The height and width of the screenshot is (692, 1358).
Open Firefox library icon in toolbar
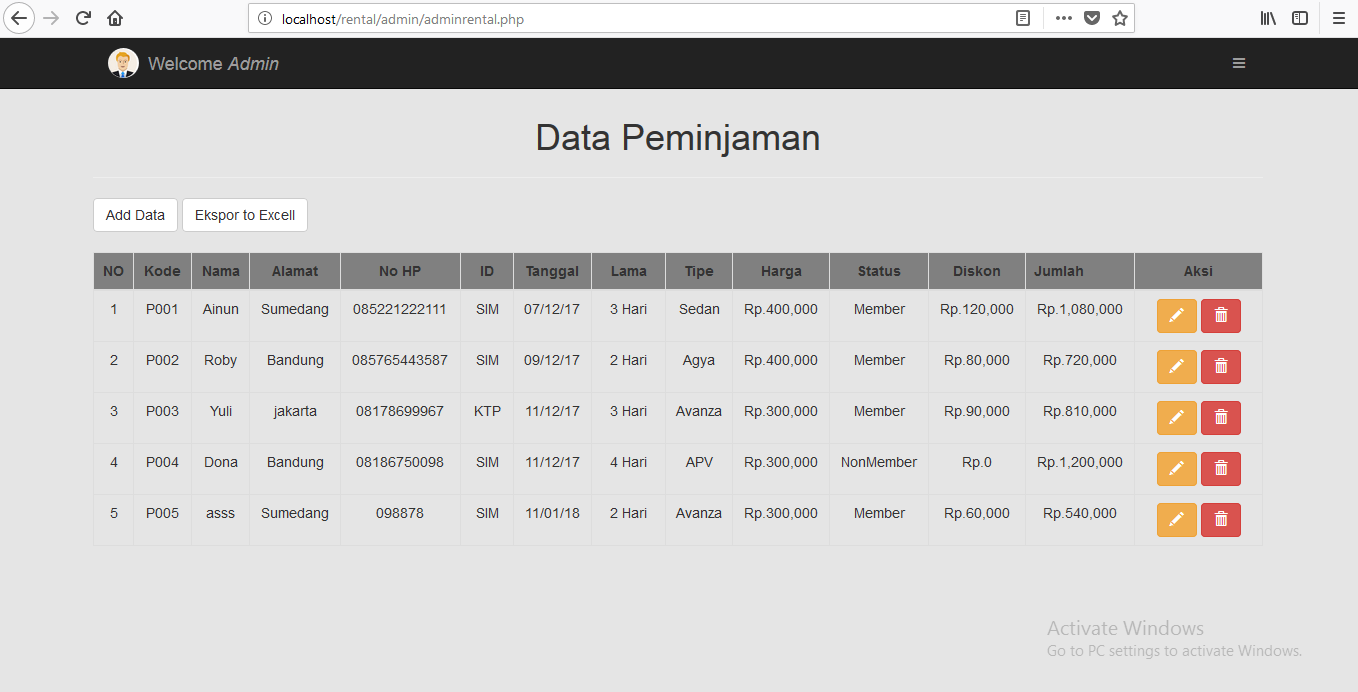(x=1268, y=18)
